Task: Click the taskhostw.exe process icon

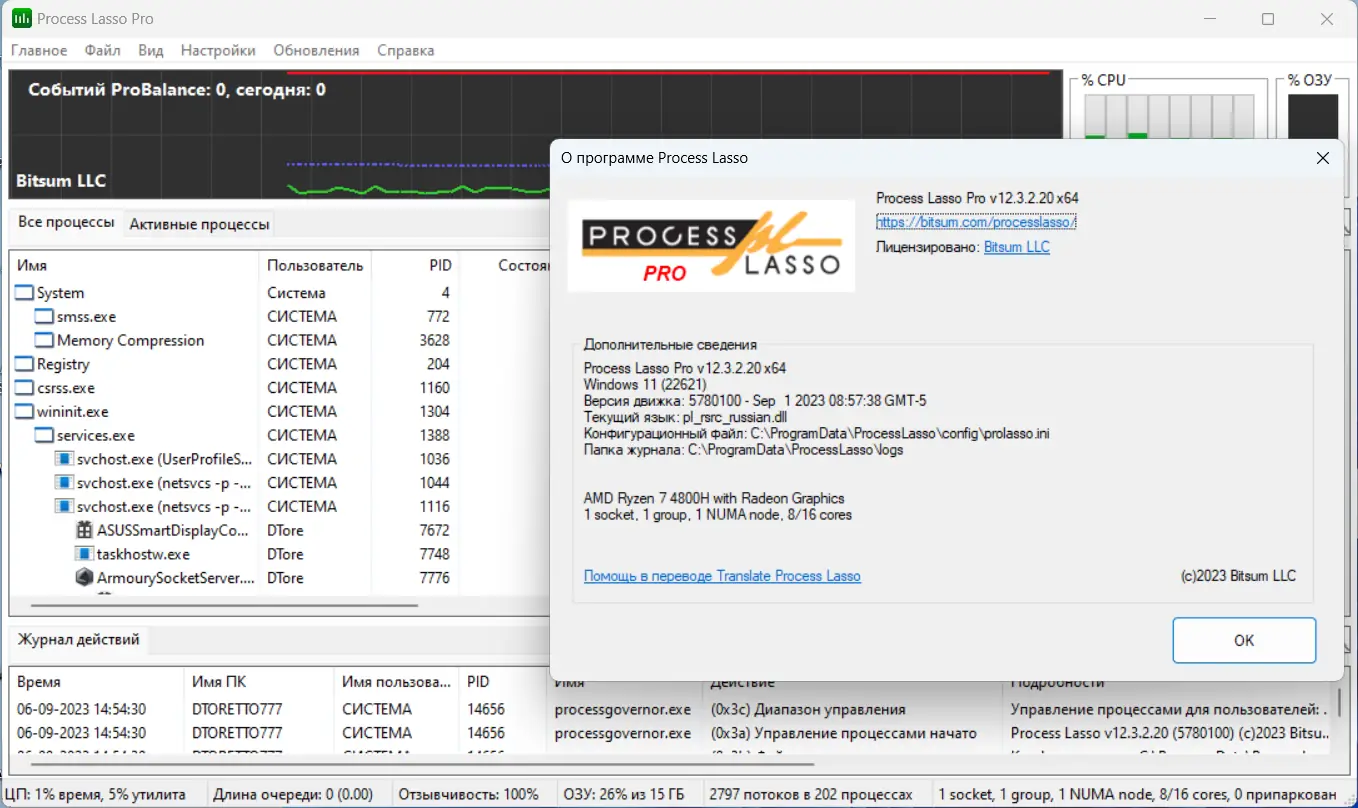Action: [x=83, y=553]
